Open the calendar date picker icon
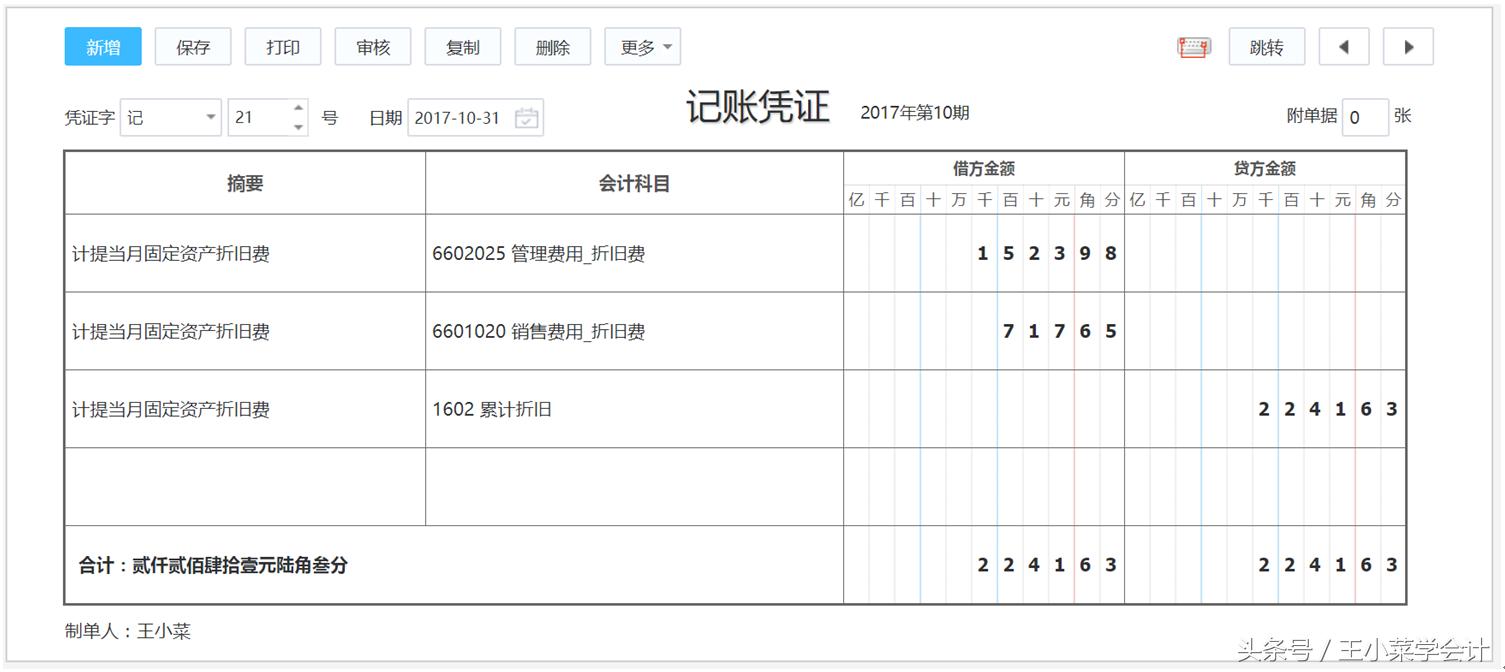Image resolution: width=1505 pixels, height=672 pixels. [x=527, y=118]
